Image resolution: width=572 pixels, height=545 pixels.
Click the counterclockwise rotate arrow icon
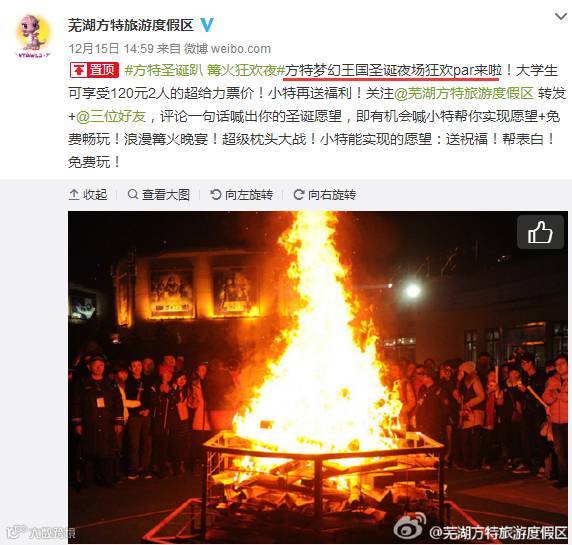tap(216, 194)
